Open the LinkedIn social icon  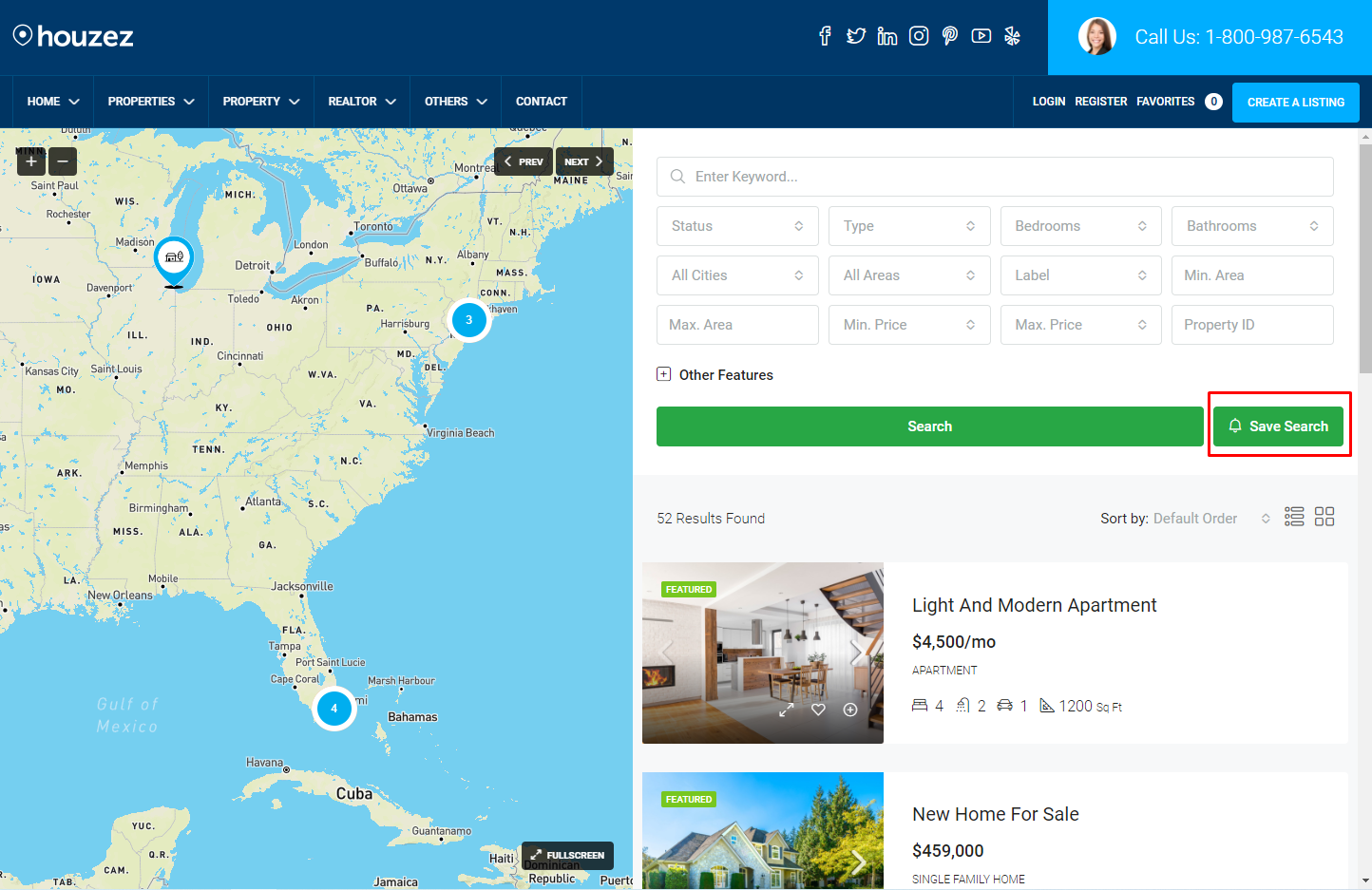pos(887,36)
